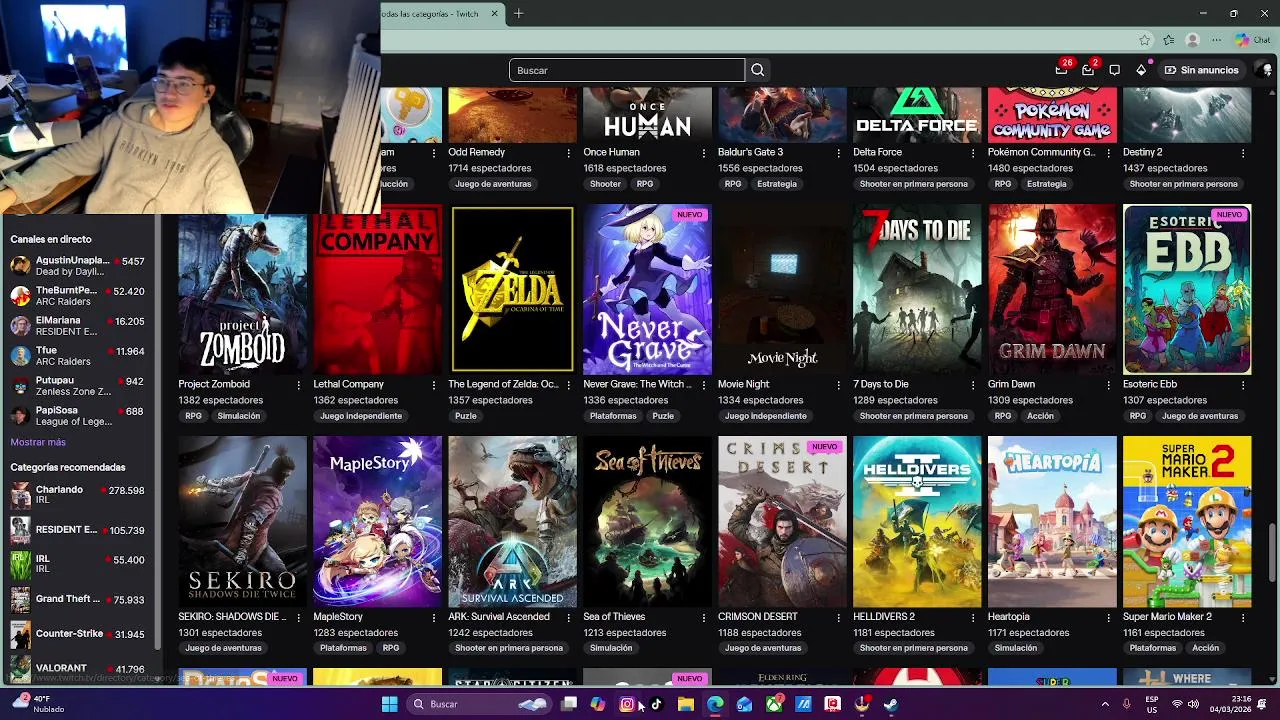Open Xbox app from the taskbar
Image resolution: width=1280 pixels, height=720 pixels.
(774, 704)
